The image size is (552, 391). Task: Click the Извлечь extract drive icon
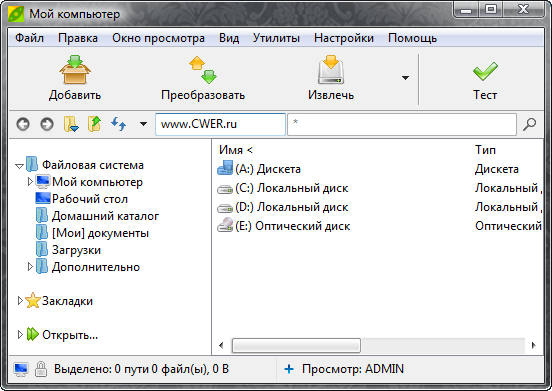(x=331, y=69)
